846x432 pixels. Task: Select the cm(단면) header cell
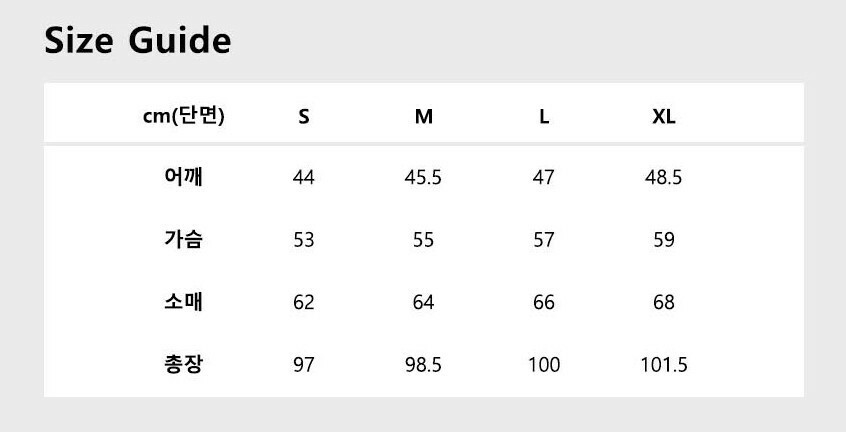point(184,116)
